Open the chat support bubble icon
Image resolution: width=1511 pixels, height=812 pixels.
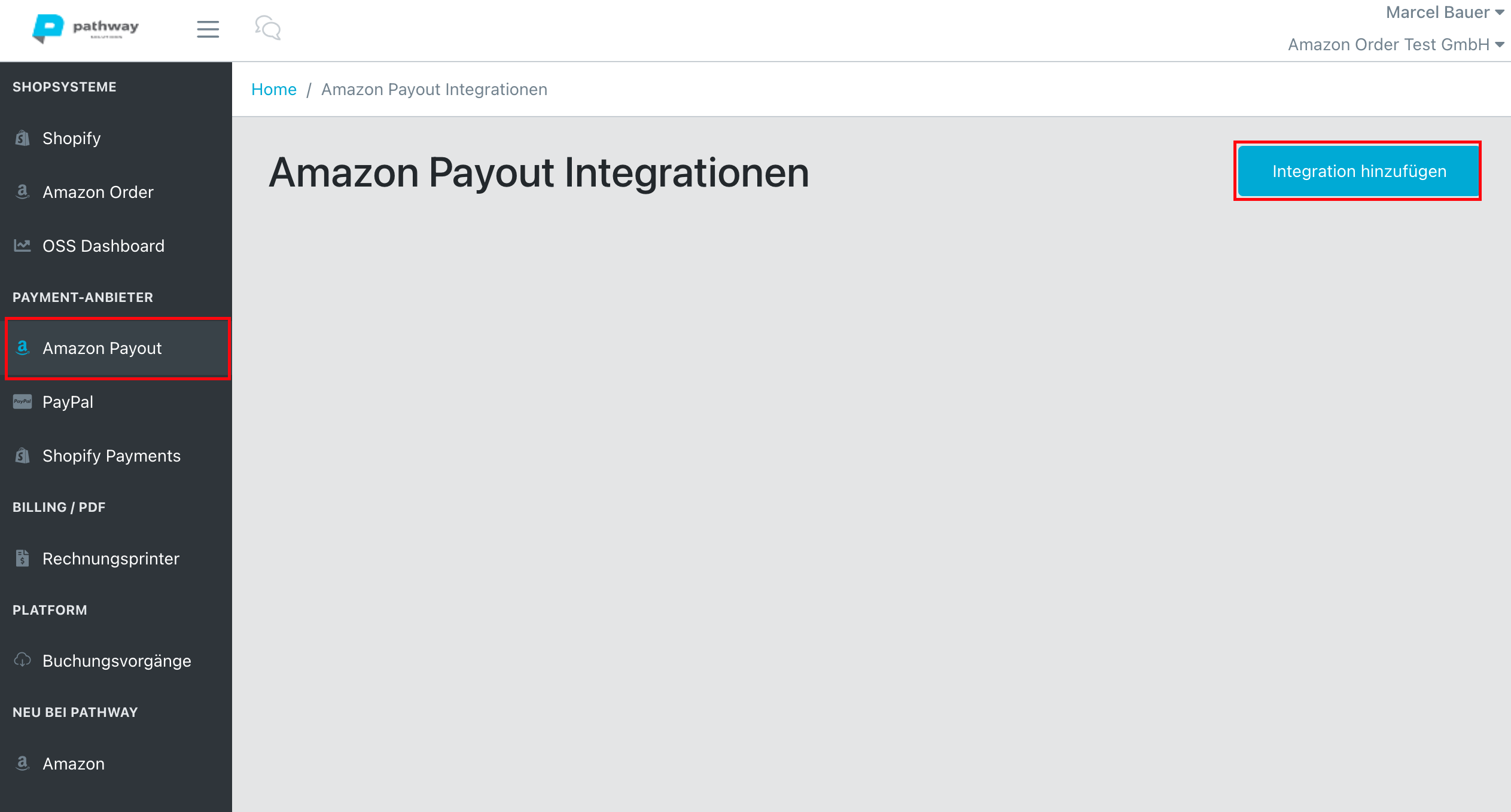click(267, 28)
